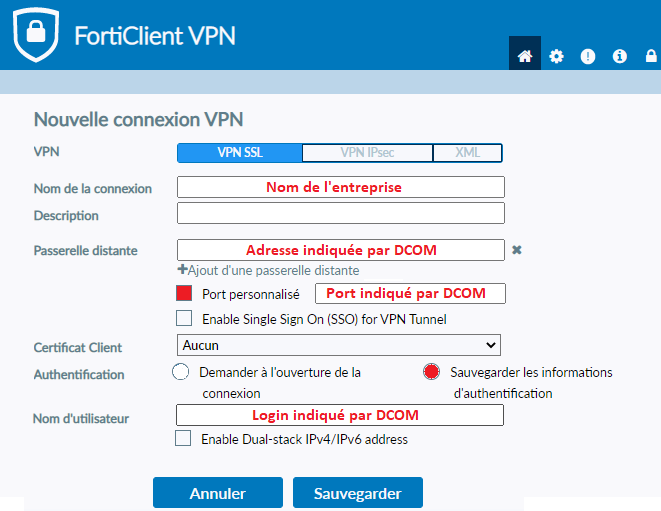Viewport: 661px width, 511px height.
Task: Click the Passerelle distante label
Action: [x=86, y=250]
